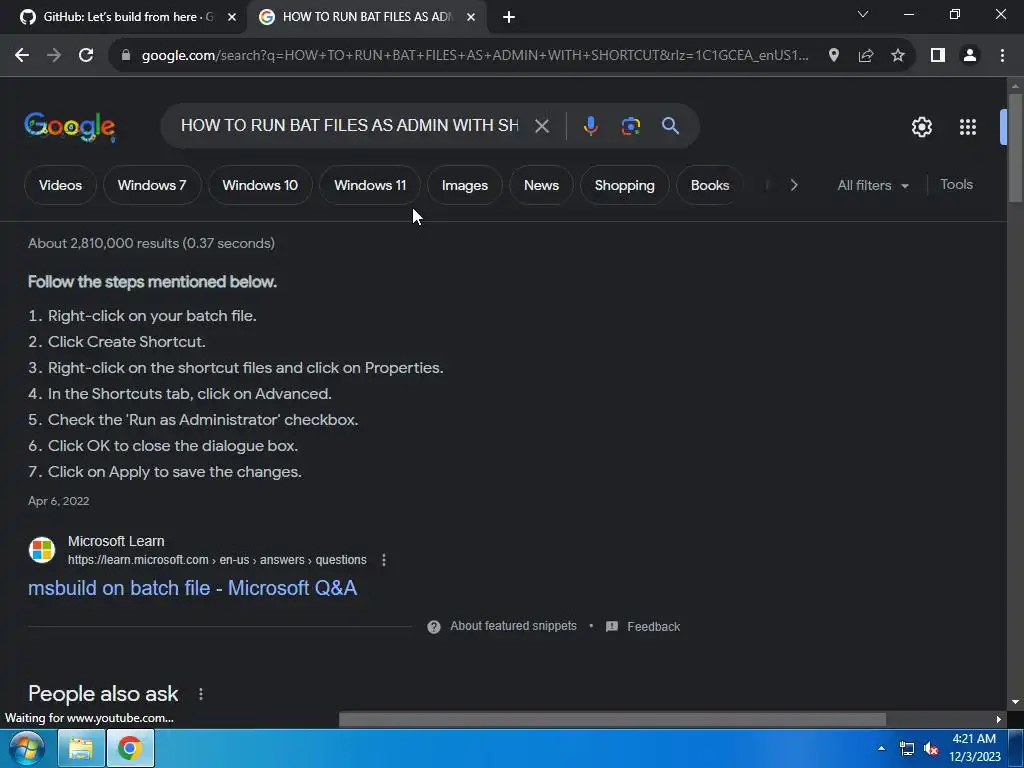Switch to Images results
Screen dimensions: 1024x768
(465, 185)
